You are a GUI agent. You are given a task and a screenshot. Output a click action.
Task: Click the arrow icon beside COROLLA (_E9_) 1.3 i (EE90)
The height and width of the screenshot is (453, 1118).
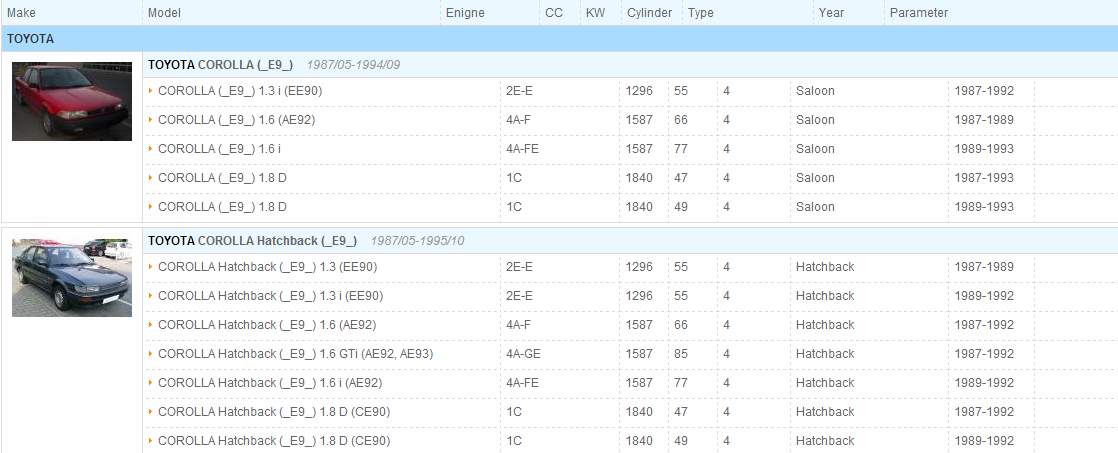click(151, 91)
